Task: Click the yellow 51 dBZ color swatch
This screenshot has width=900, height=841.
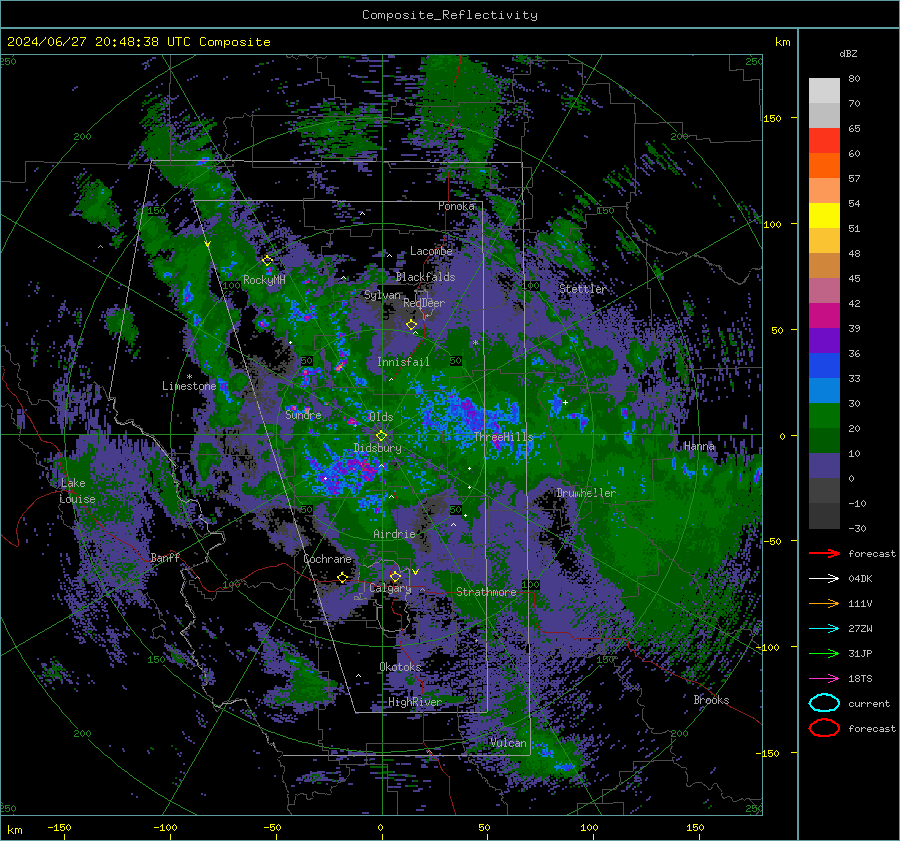Action: 824,216
